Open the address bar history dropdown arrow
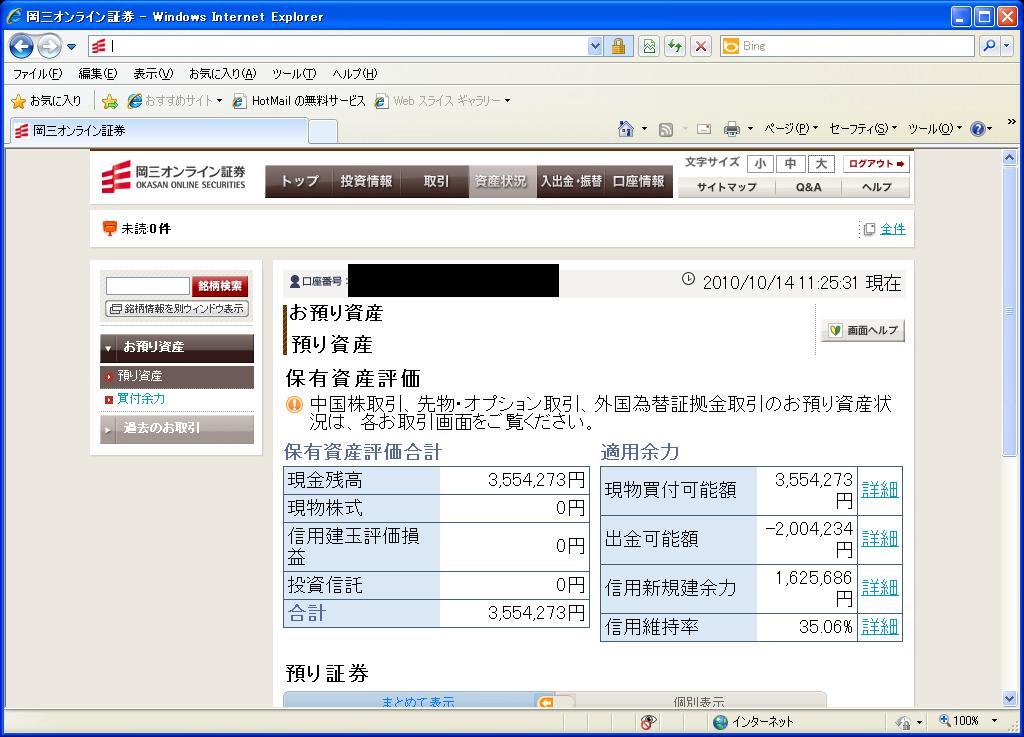 (x=596, y=46)
